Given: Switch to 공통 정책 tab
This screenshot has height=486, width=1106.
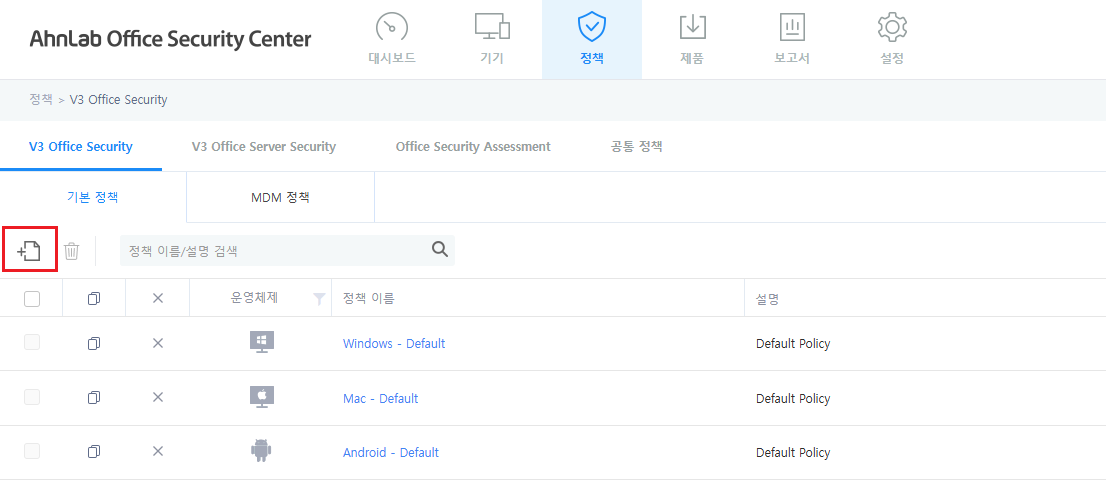Looking at the screenshot, I should point(636,147).
